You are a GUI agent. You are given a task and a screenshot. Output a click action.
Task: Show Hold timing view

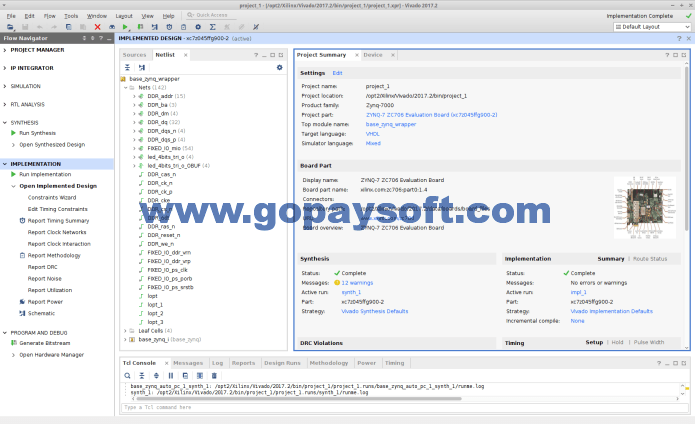[617, 342]
